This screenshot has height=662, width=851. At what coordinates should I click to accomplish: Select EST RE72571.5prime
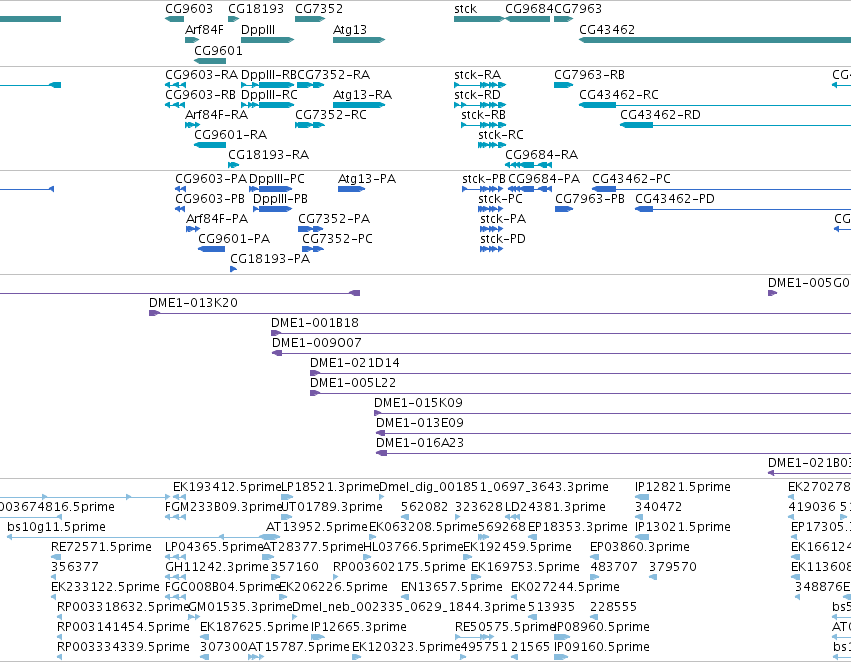pyautogui.click(x=56, y=557)
